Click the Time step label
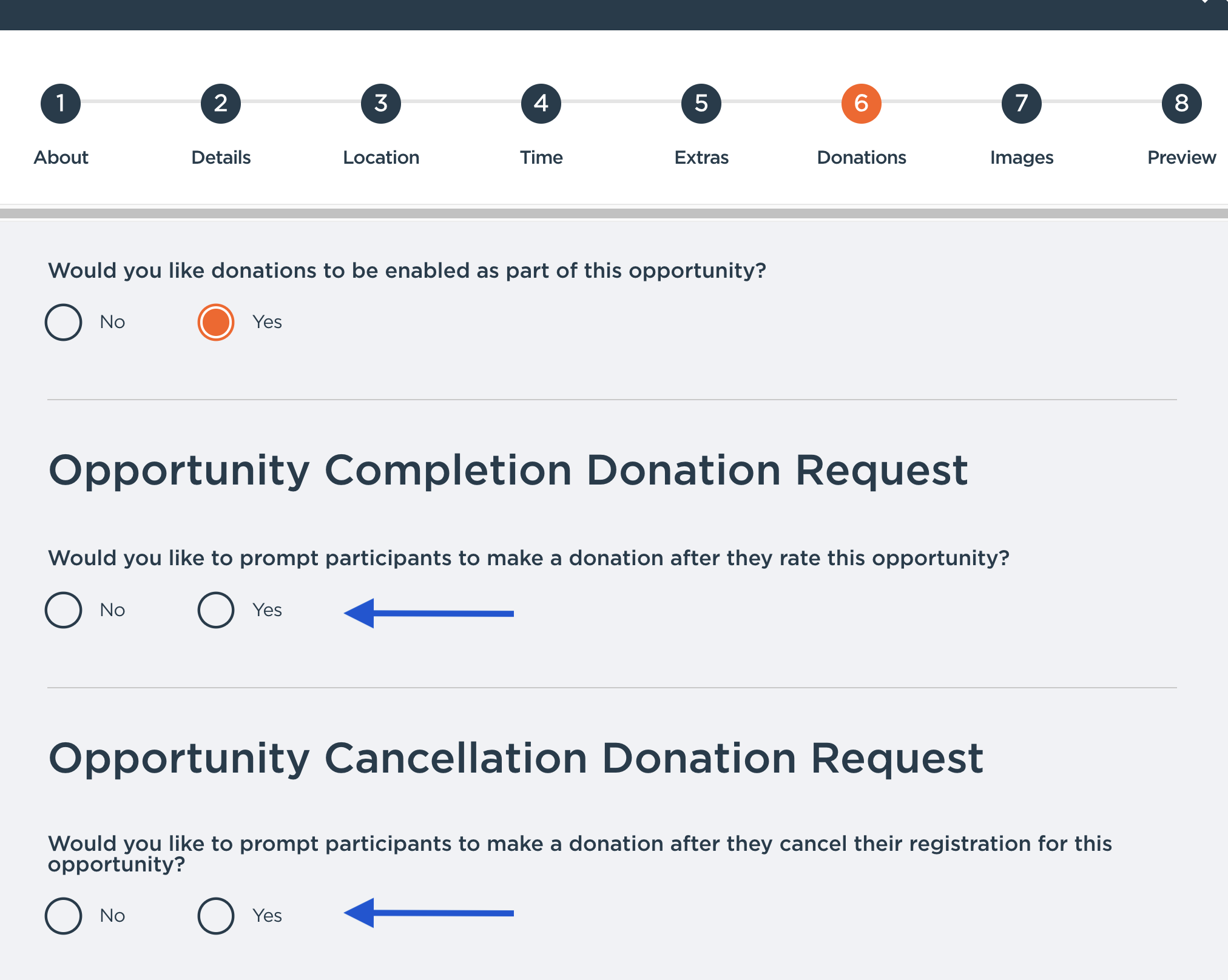The width and height of the screenshot is (1228, 980). 541,158
